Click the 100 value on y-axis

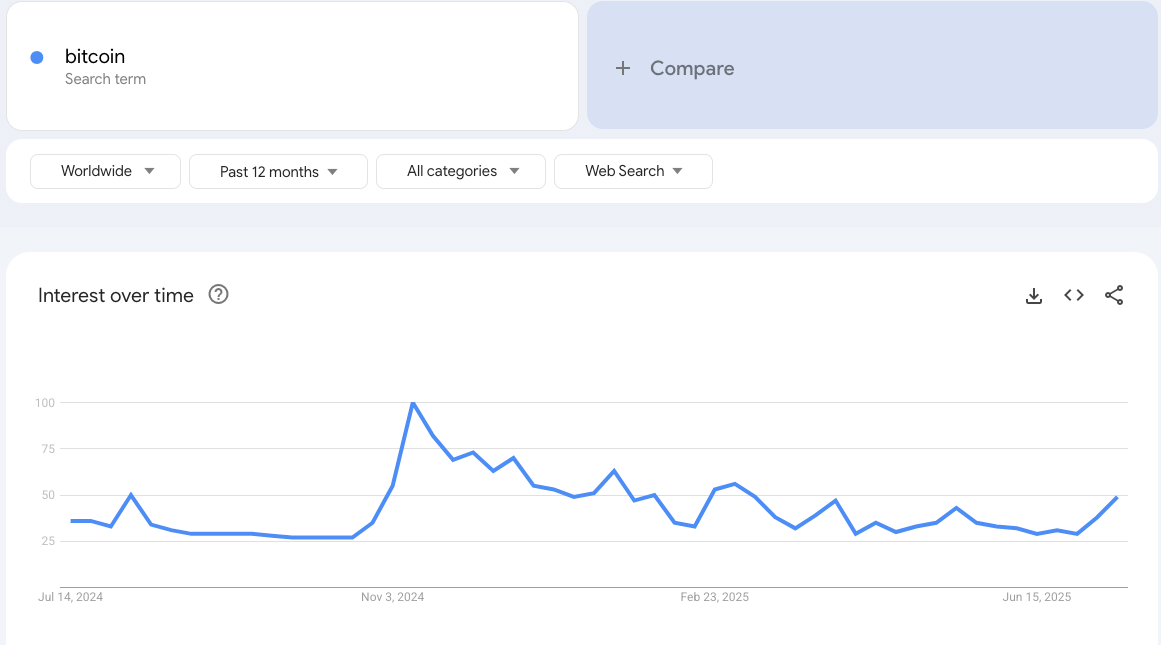44,403
